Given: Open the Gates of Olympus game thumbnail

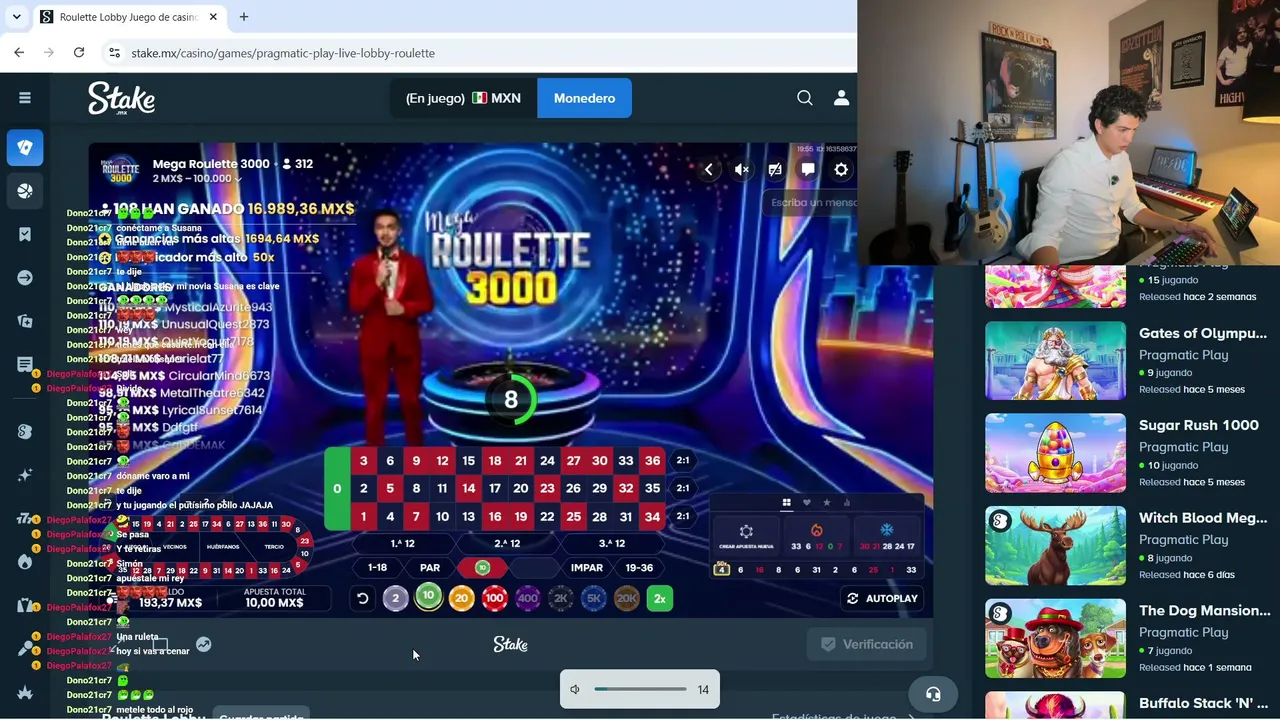Looking at the screenshot, I should 1055,361.
